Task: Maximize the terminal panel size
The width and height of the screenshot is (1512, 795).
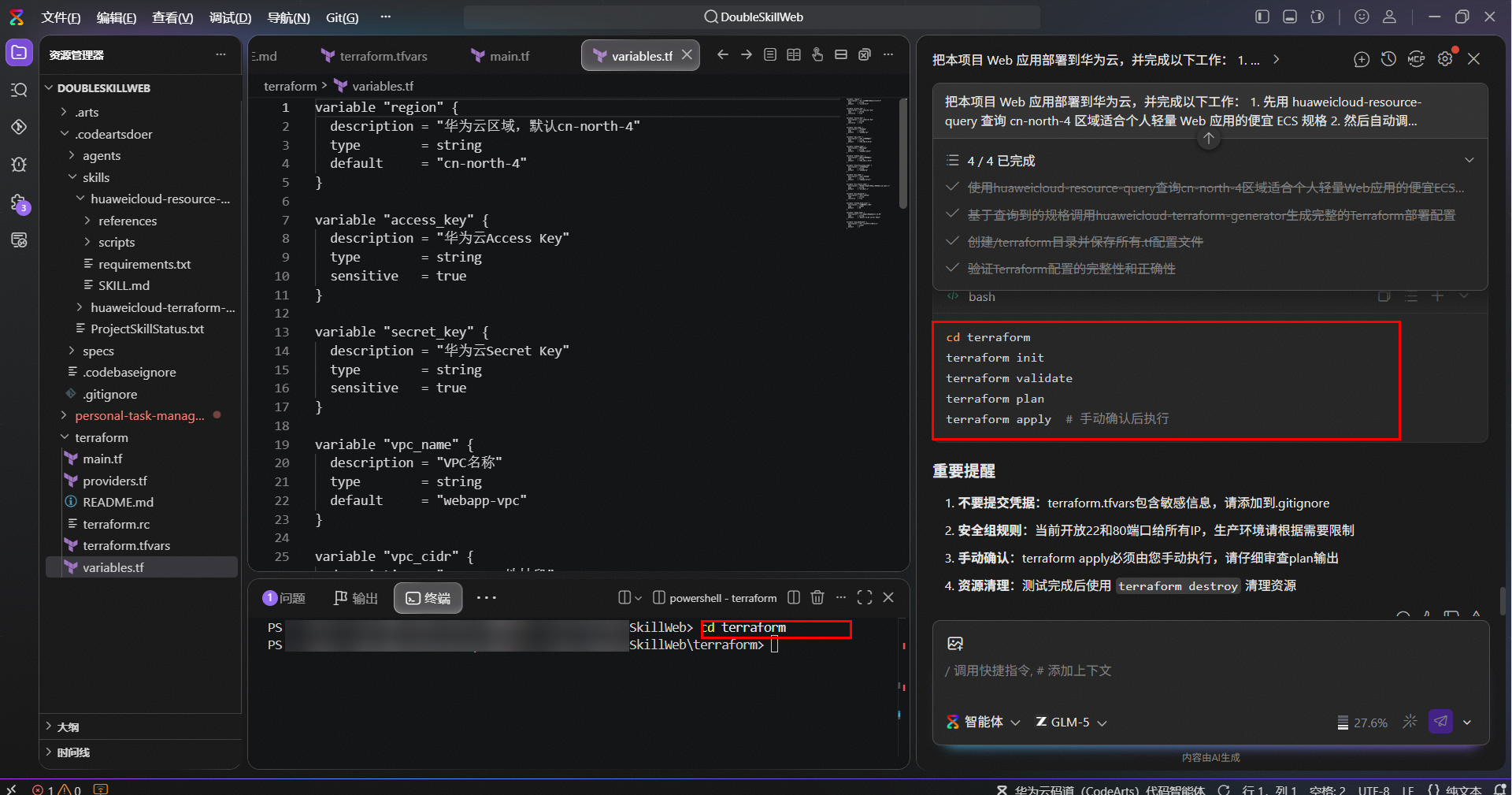Action: pos(865,597)
